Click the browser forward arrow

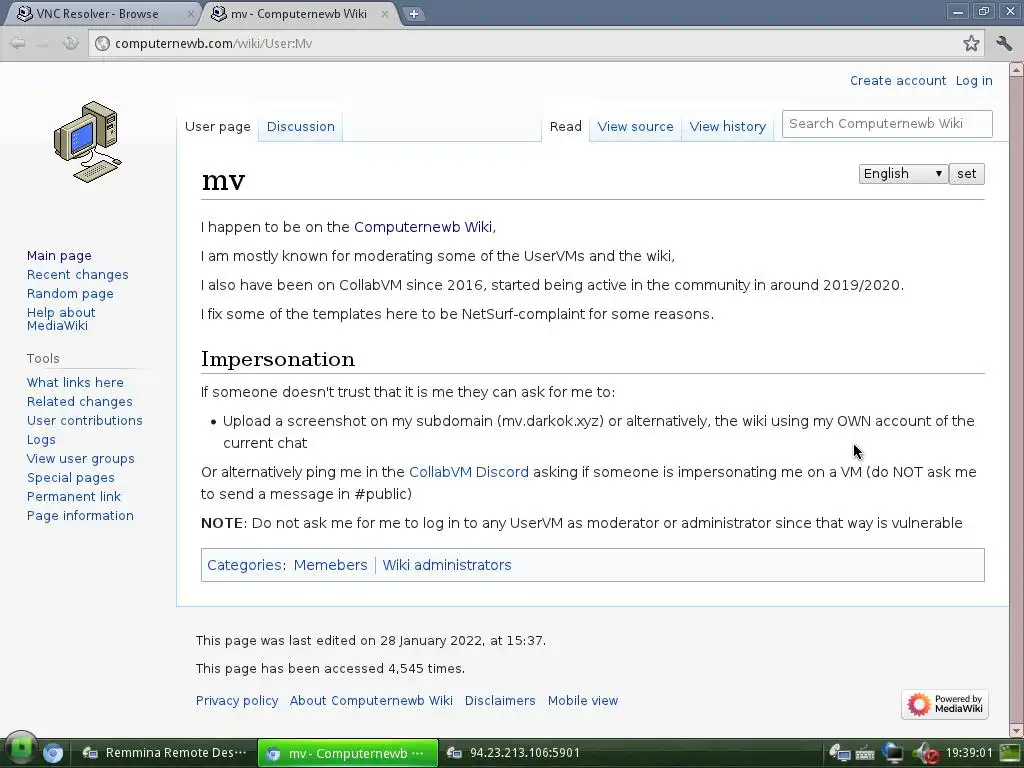tap(43, 43)
